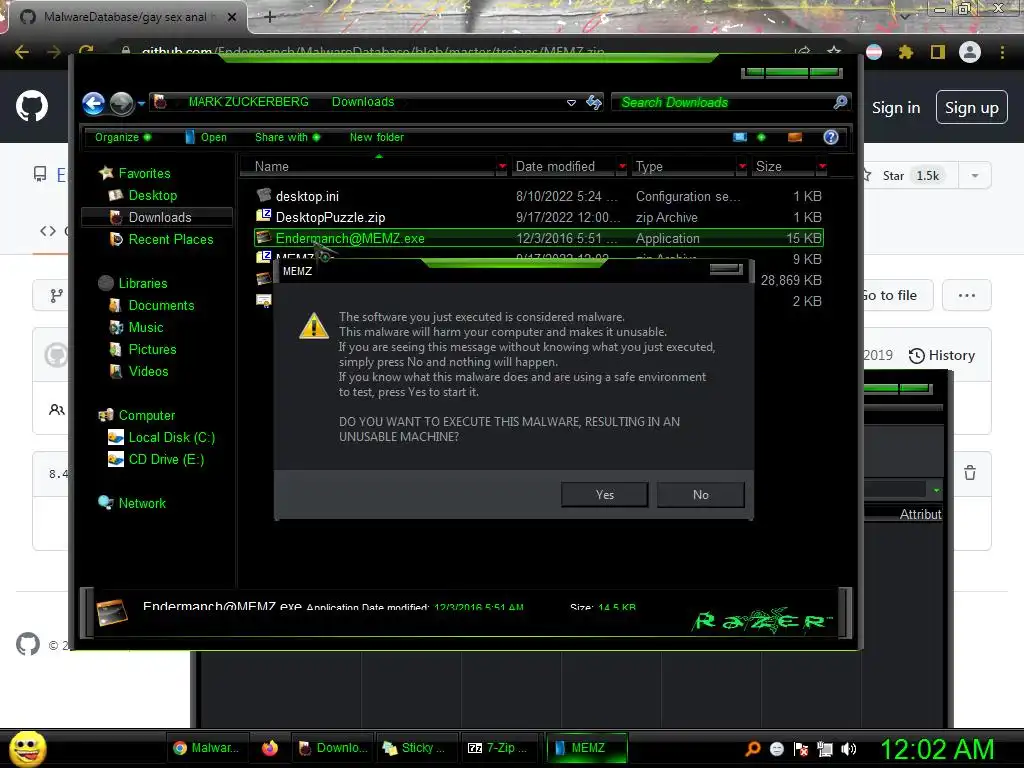This screenshot has width=1024, height=768.
Task: Sort files by Name column header
Action: point(368,167)
